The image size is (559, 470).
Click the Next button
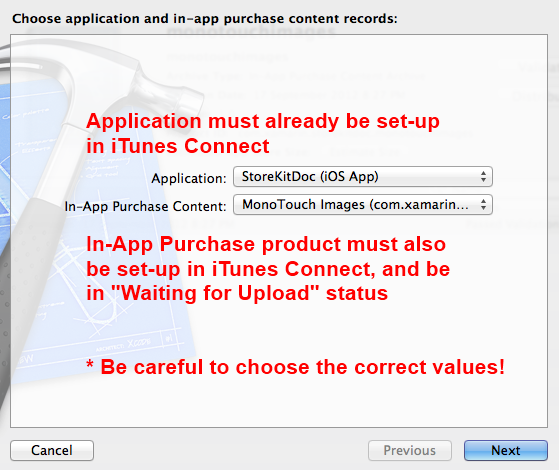point(506,450)
